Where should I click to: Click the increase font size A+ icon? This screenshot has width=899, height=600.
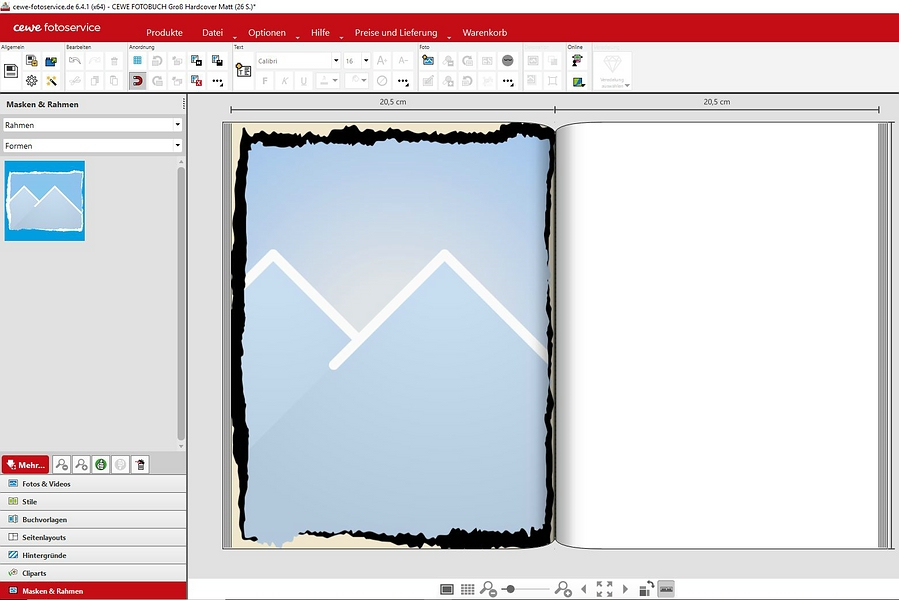pos(381,60)
